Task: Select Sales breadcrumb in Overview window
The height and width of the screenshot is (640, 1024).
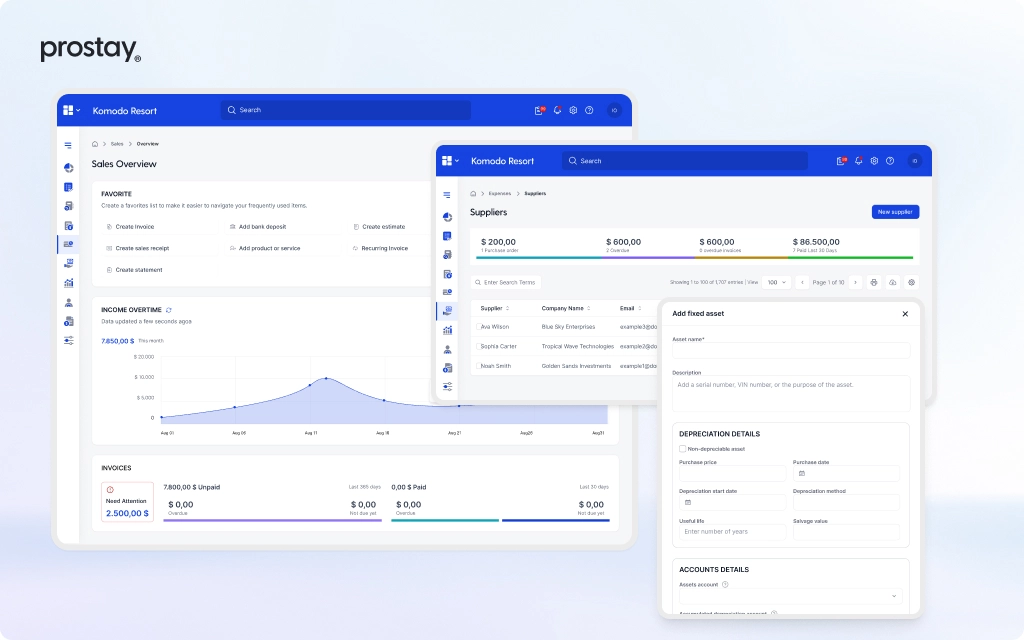Action: (x=118, y=144)
